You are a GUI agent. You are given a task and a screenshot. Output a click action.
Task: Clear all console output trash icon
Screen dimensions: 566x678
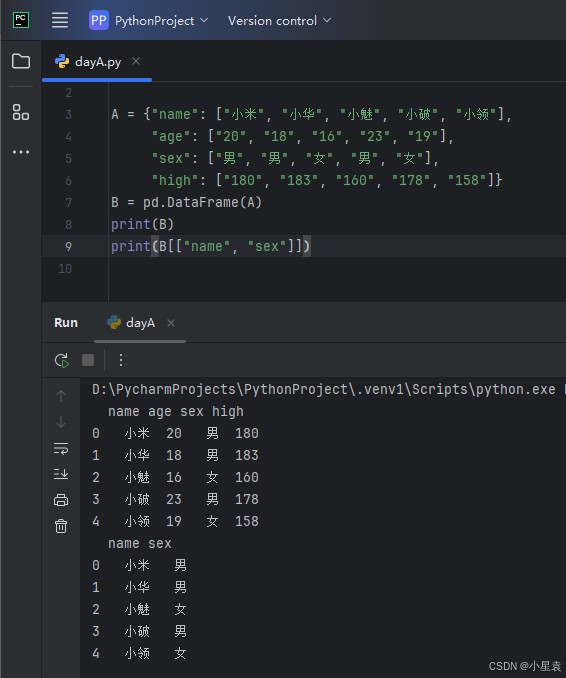tap(61, 526)
